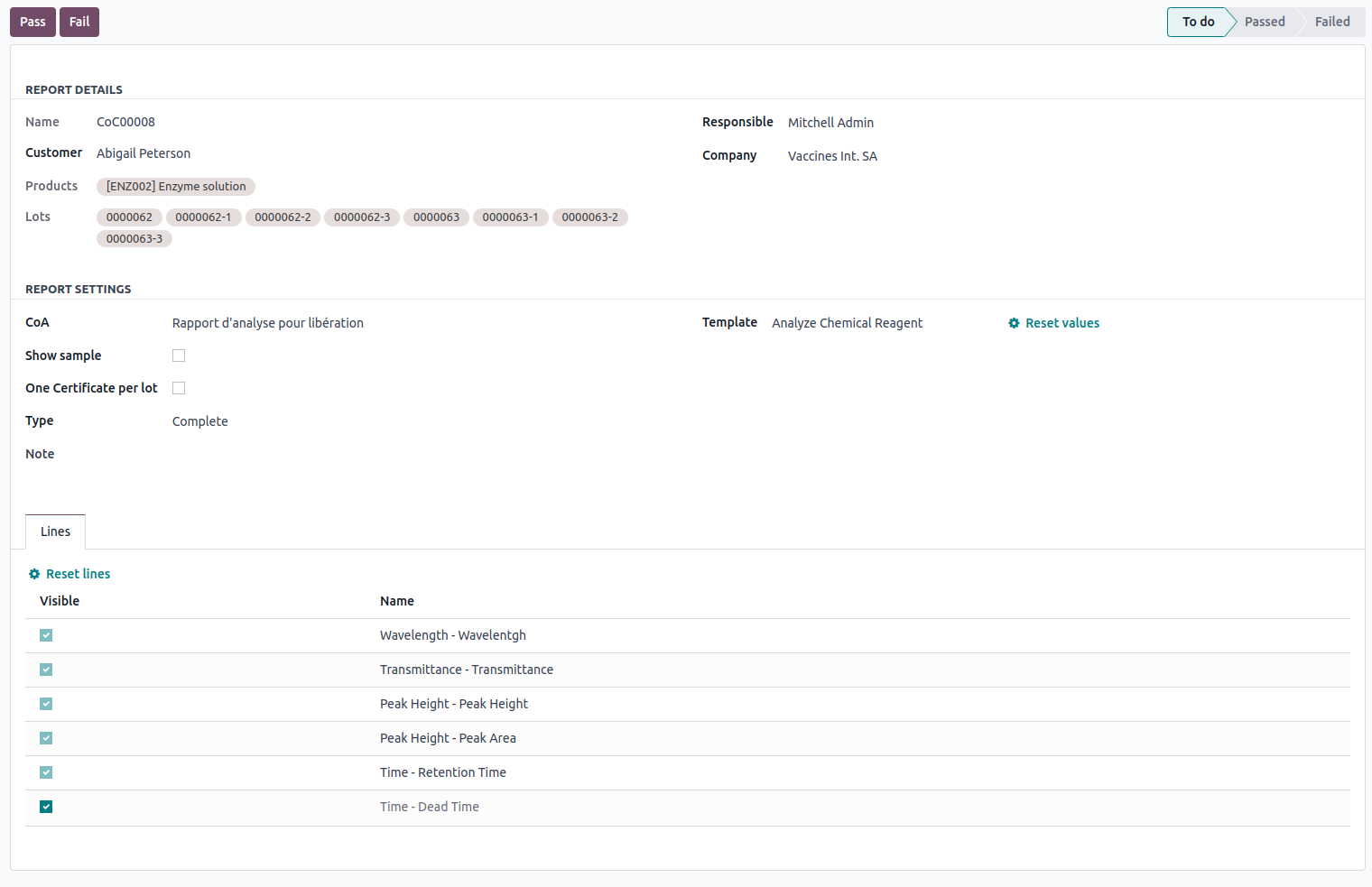The height and width of the screenshot is (887, 1372).
Task: Select the Passed status stage
Action: (x=1264, y=22)
